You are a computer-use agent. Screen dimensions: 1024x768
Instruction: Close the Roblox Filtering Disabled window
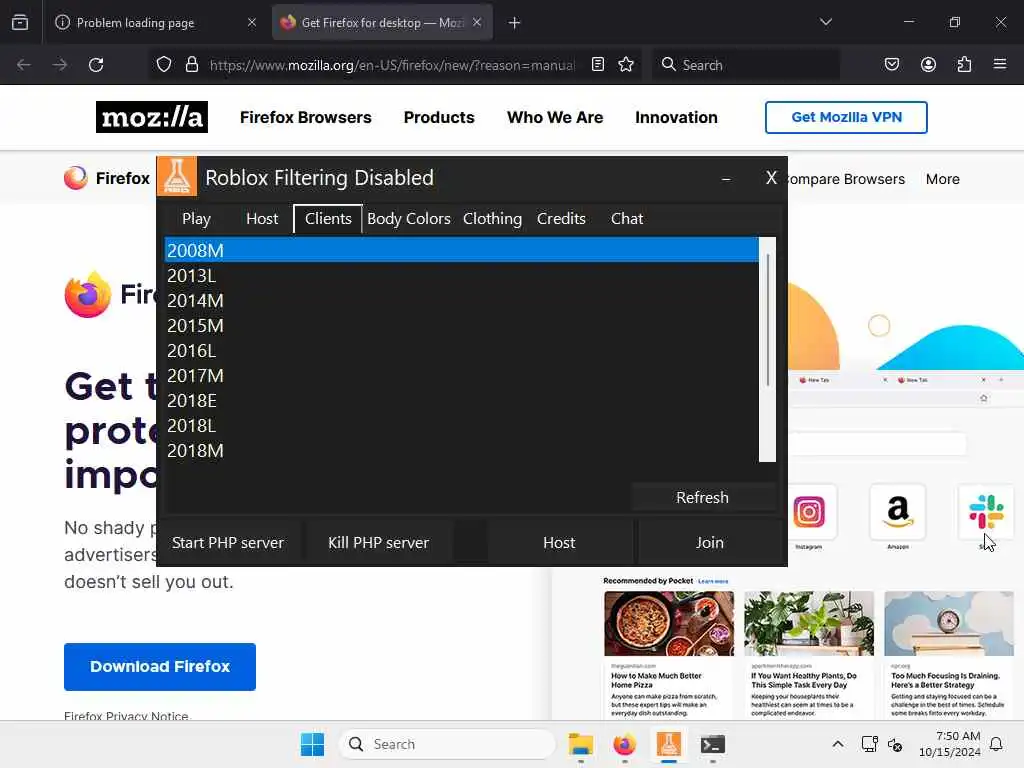(x=771, y=178)
